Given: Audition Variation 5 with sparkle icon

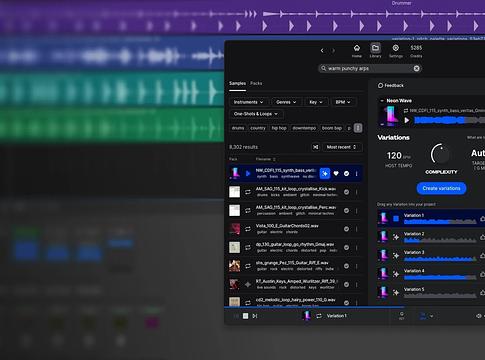Looking at the screenshot, I should tap(396, 292).
